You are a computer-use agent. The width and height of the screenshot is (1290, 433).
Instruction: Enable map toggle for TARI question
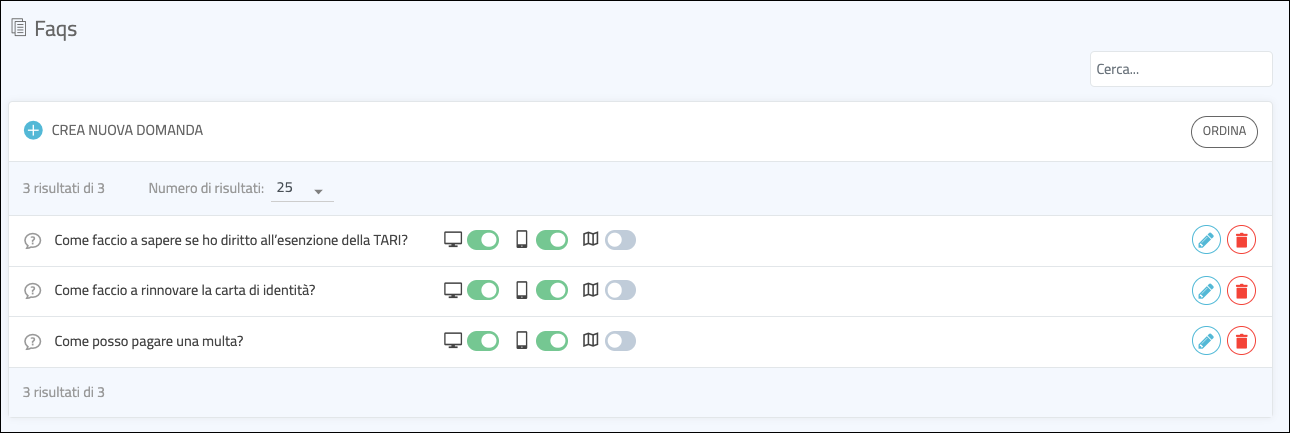(x=620, y=240)
